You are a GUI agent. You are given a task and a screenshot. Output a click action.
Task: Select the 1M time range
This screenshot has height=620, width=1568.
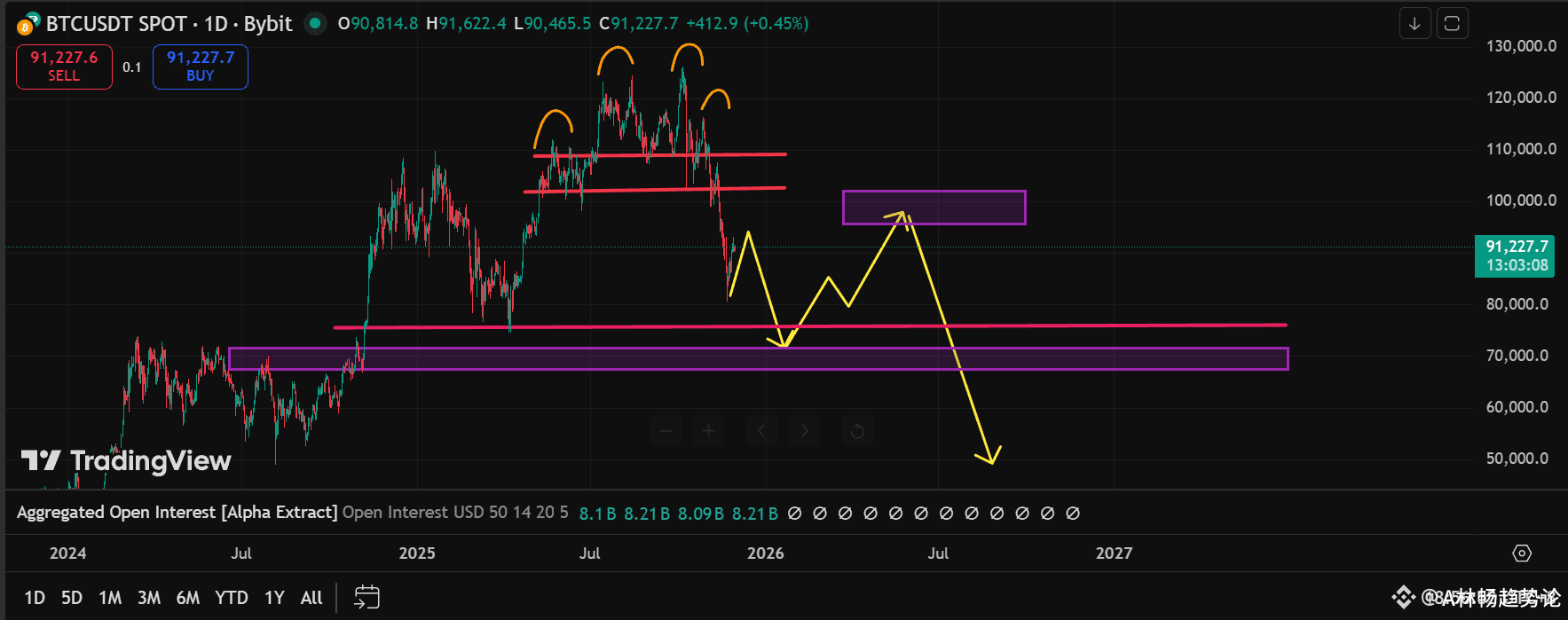coord(110,598)
